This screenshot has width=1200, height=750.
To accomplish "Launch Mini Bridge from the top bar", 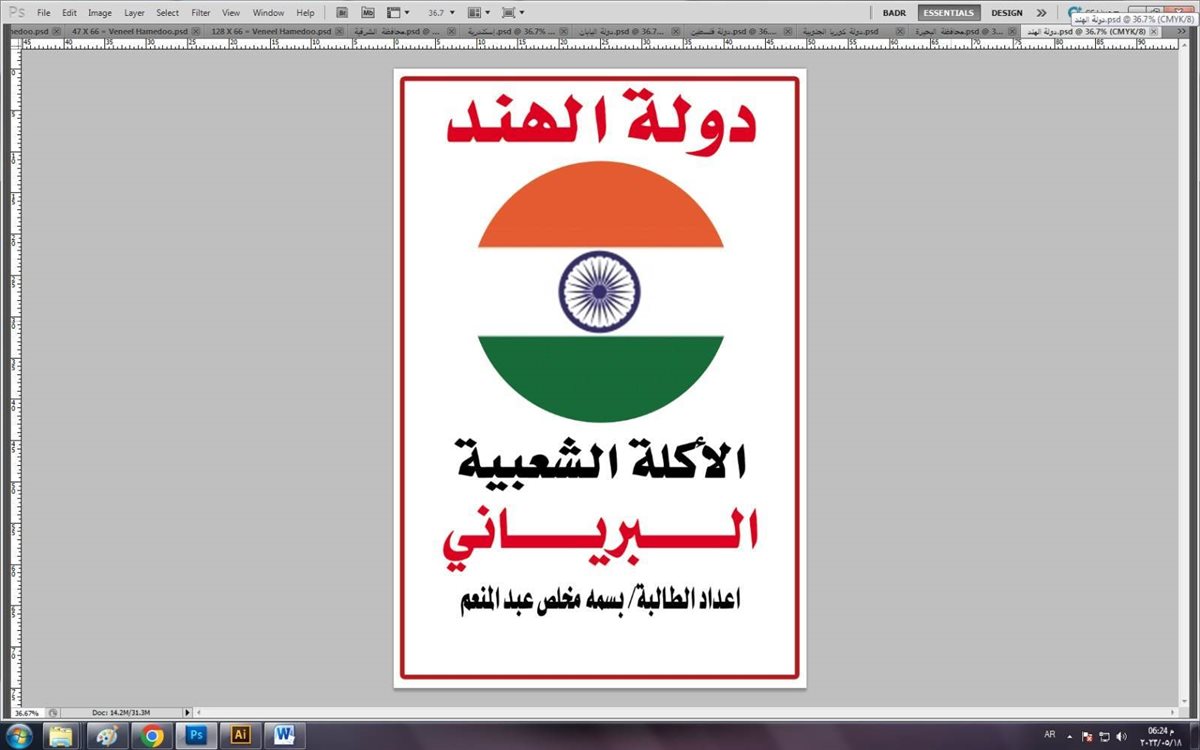I will pos(367,13).
